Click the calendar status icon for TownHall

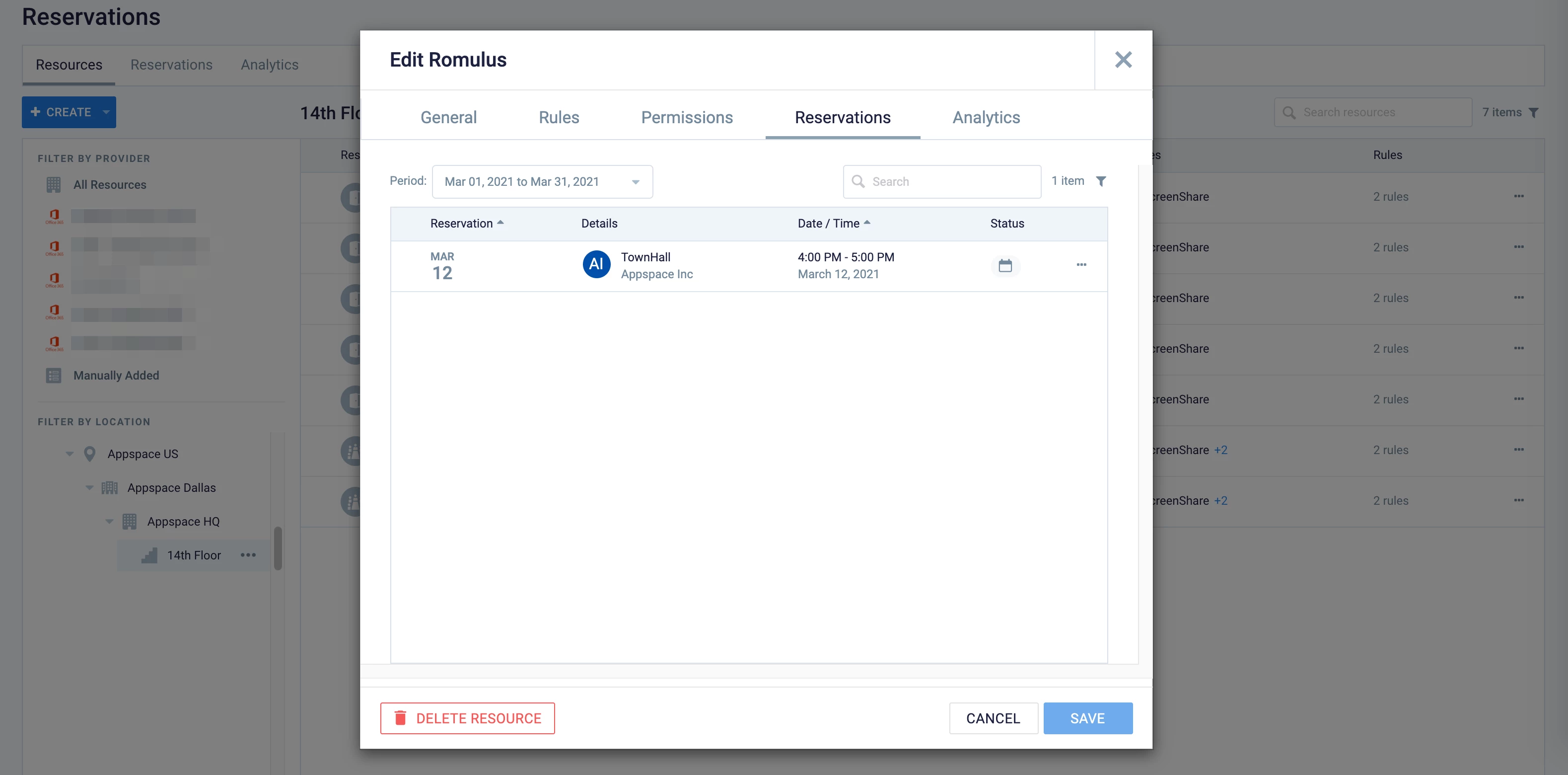click(x=1005, y=266)
